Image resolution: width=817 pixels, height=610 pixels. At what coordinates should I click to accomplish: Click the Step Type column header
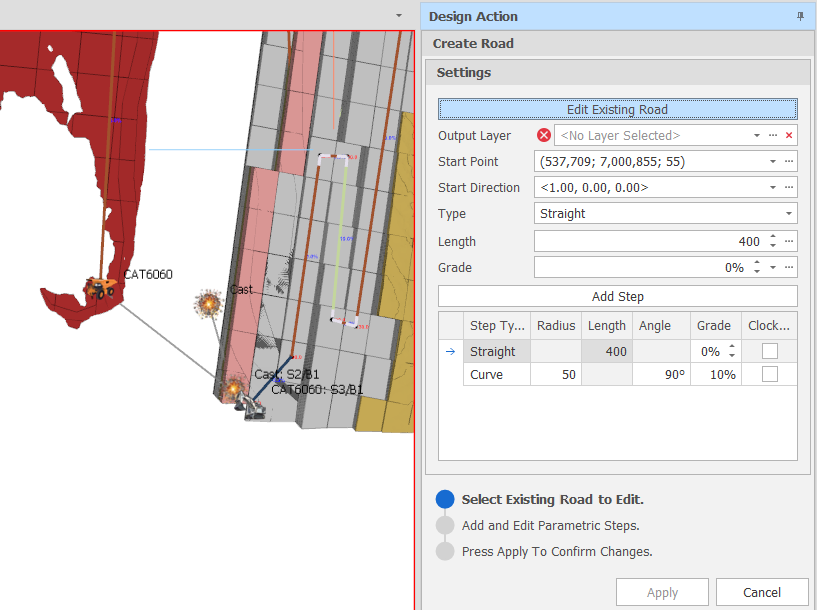[497, 325]
